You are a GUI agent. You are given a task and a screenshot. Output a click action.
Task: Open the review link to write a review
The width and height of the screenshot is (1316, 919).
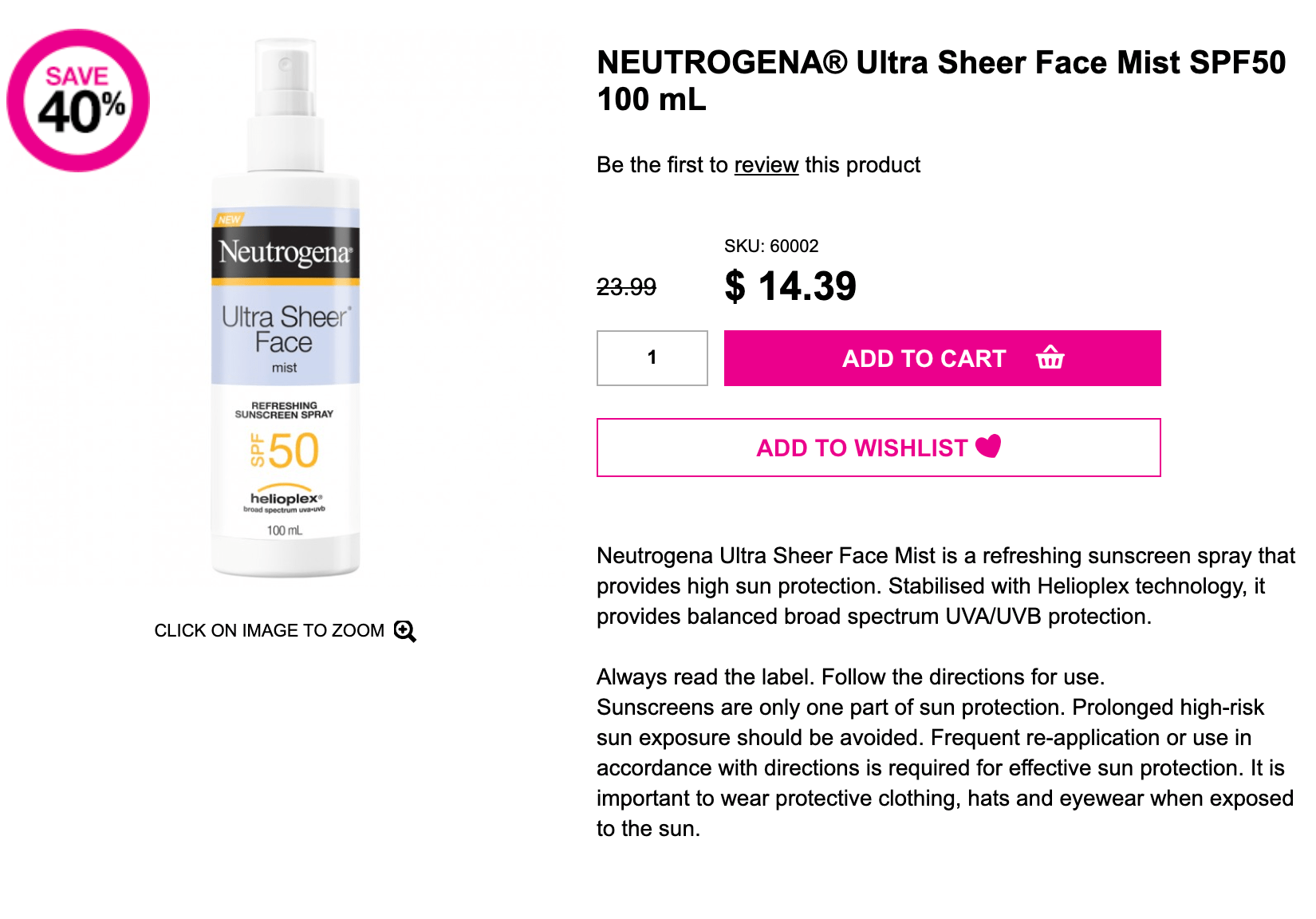coord(766,165)
